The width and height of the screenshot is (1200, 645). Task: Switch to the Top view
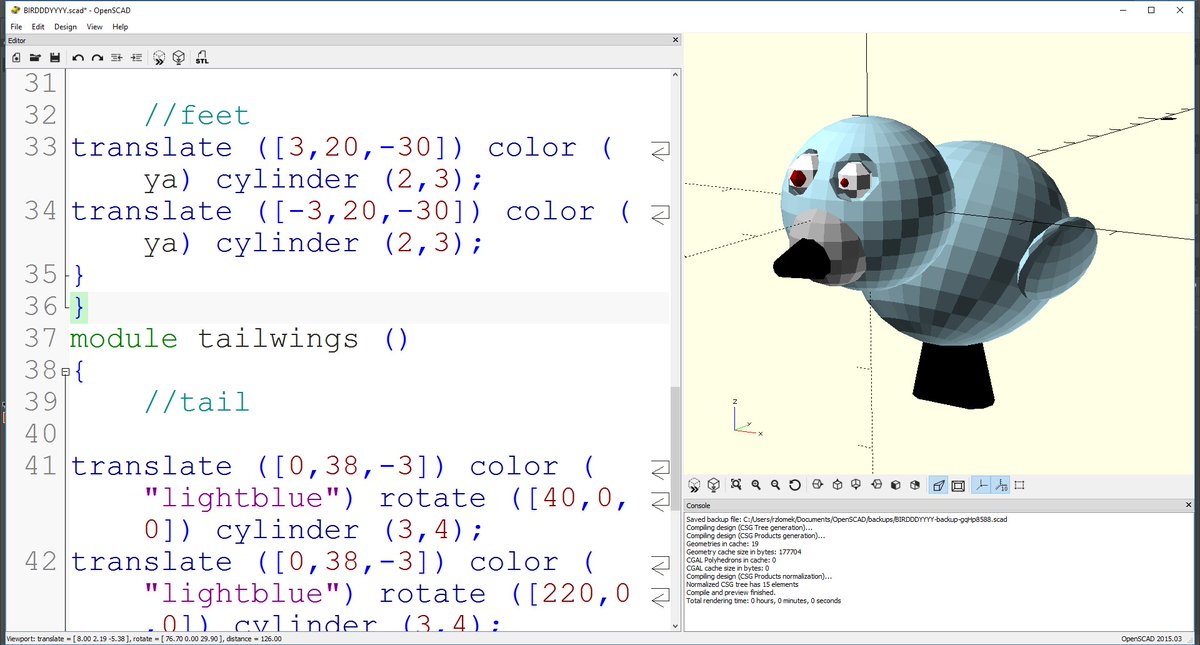(837, 485)
